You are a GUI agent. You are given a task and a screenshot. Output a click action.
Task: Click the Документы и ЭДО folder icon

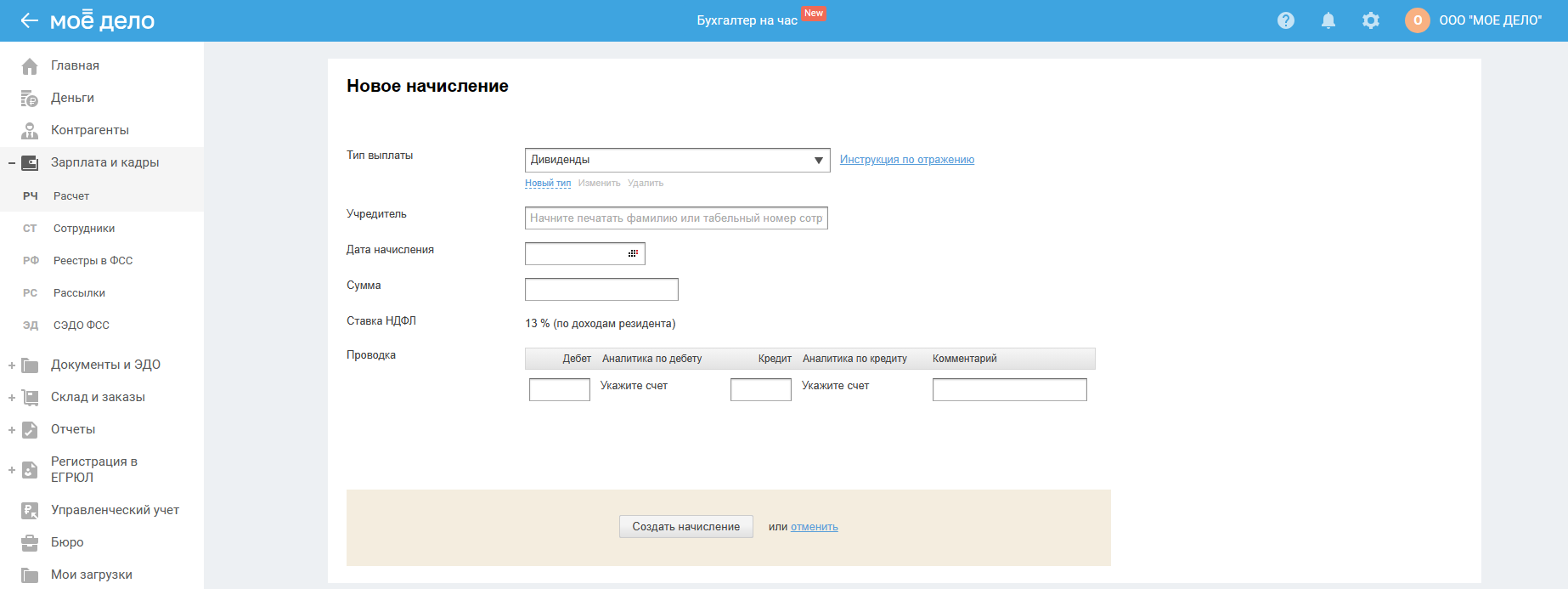pos(30,365)
